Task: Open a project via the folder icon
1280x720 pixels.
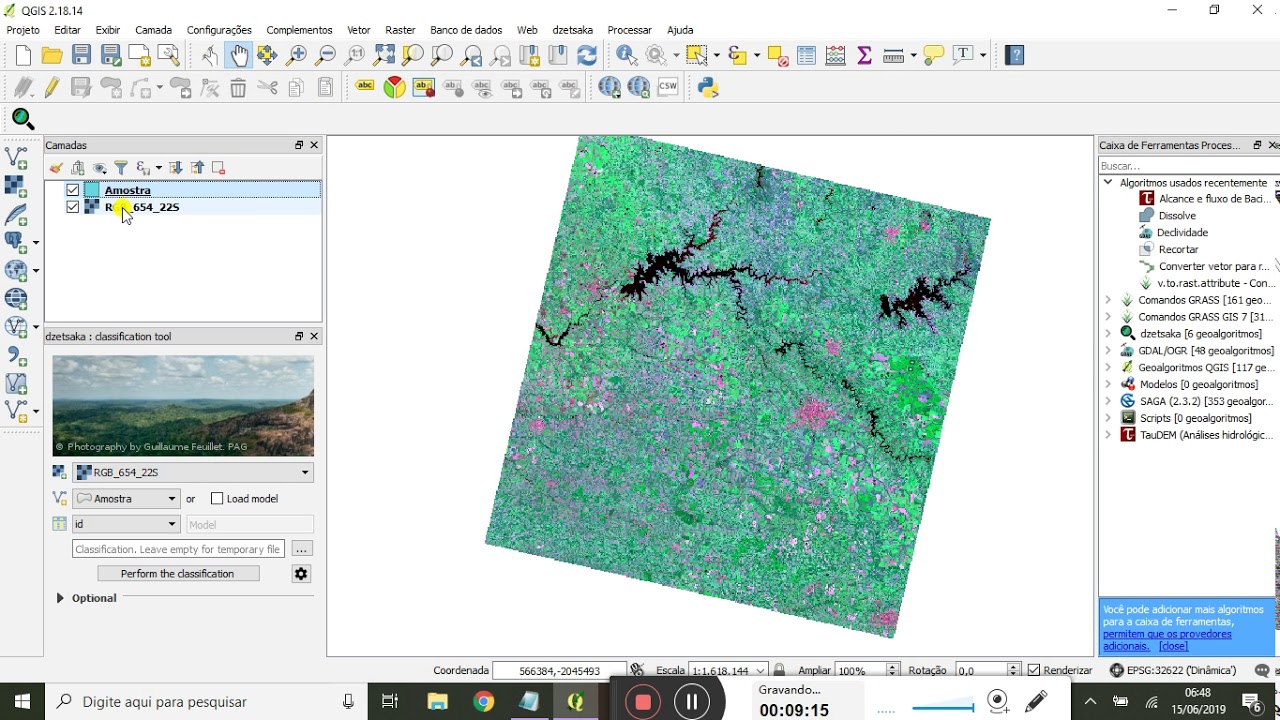Action: click(52, 56)
